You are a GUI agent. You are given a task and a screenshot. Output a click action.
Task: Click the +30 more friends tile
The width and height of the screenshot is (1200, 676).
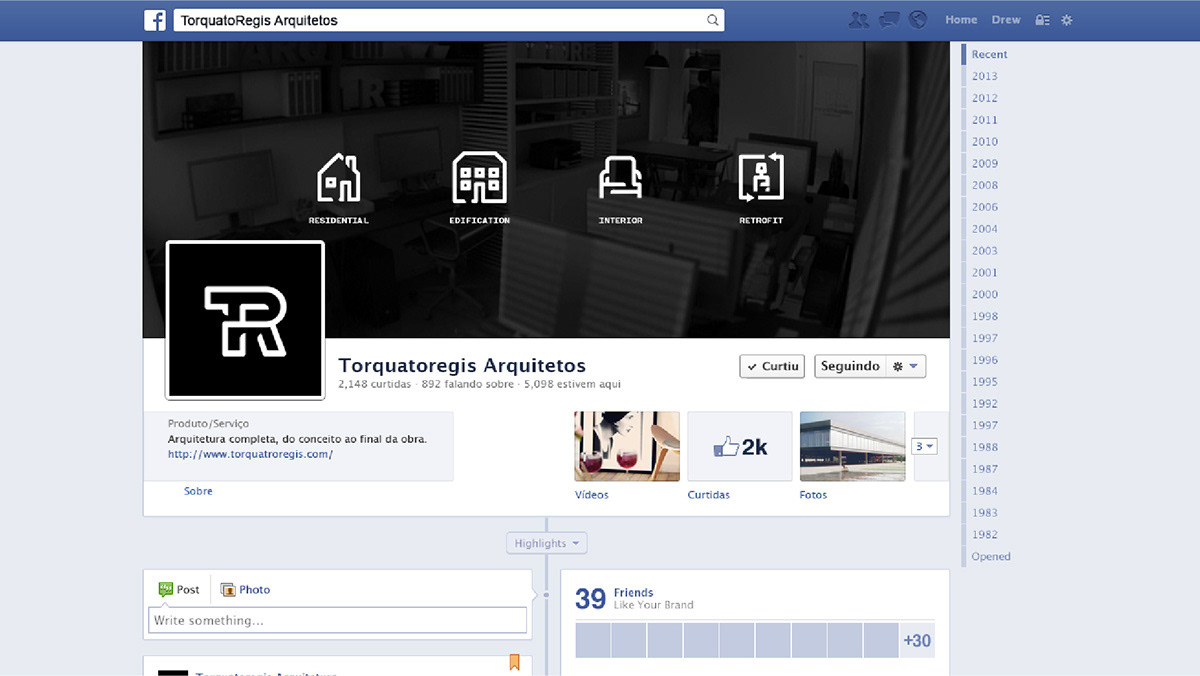(x=917, y=640)
